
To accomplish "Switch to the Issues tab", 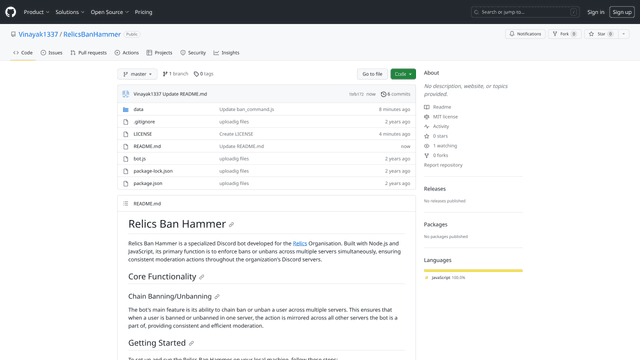I will pos(51,53).
